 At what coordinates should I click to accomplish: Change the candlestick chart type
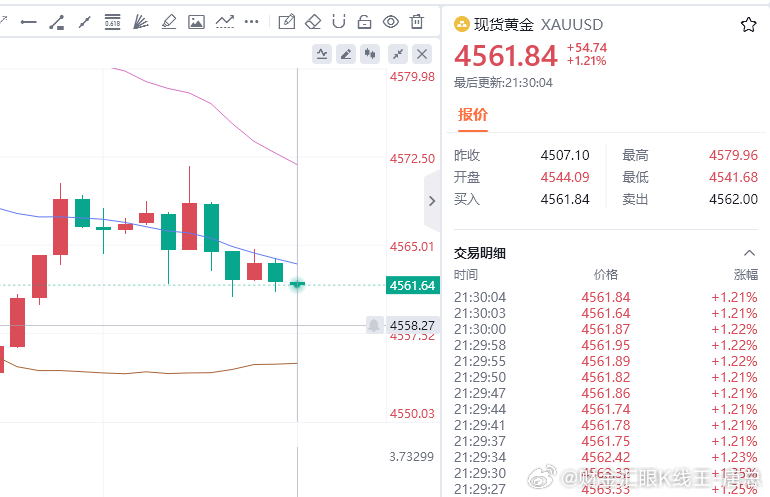tap(370, 54)
